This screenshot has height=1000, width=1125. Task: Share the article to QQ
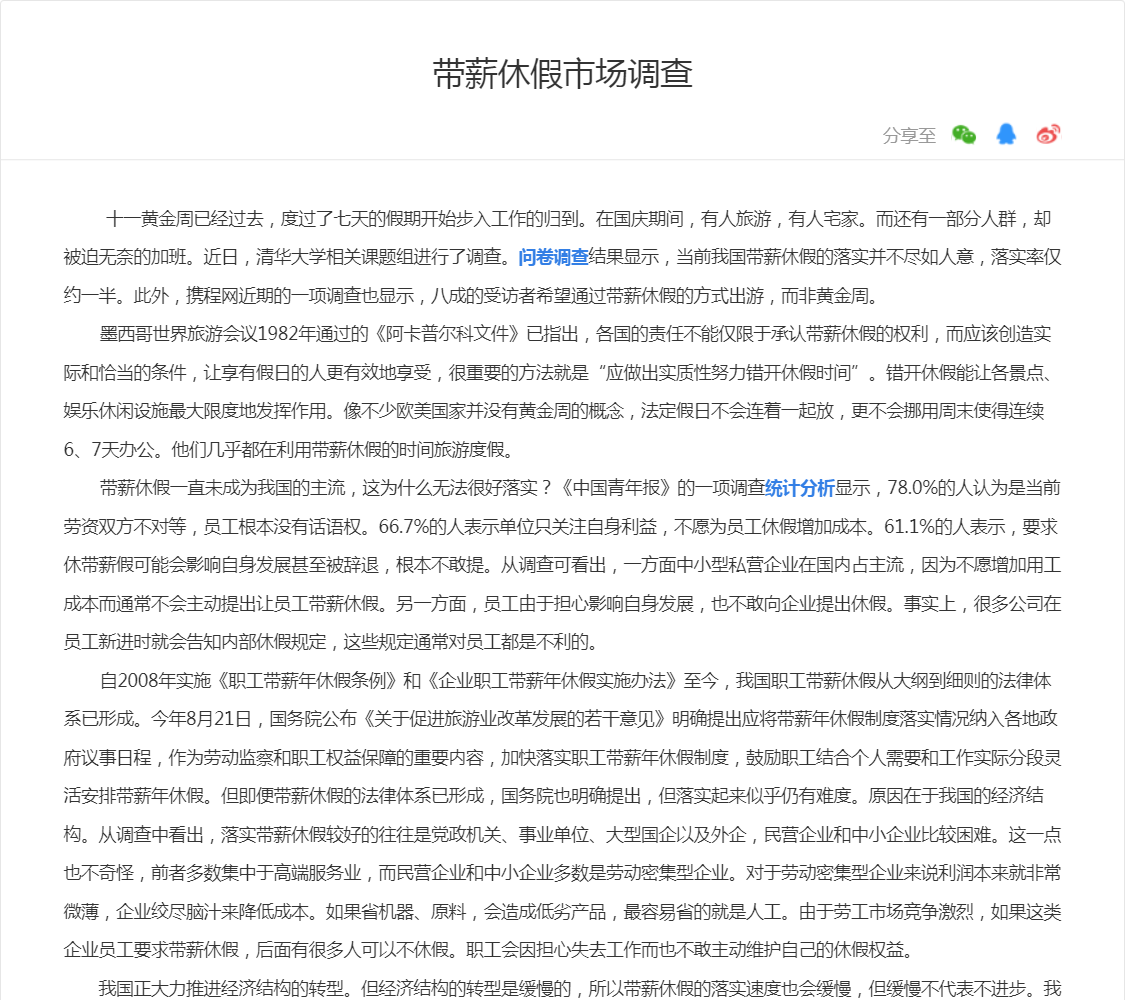[1006, 133]
